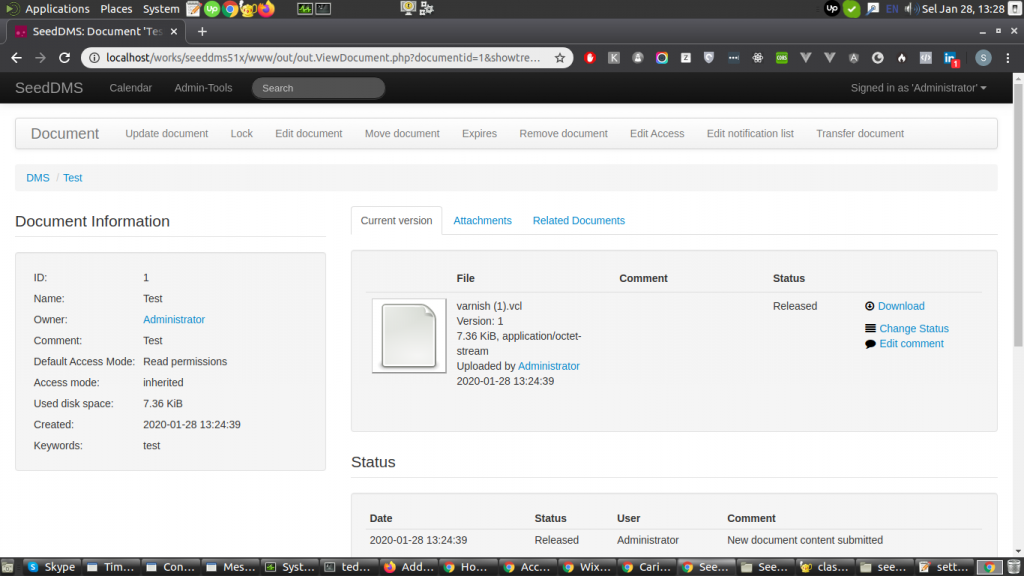Viewport: 1024px width, 576px height.
Task: Open a new browser tab with plus button
Action: click(x=202, y=31)
